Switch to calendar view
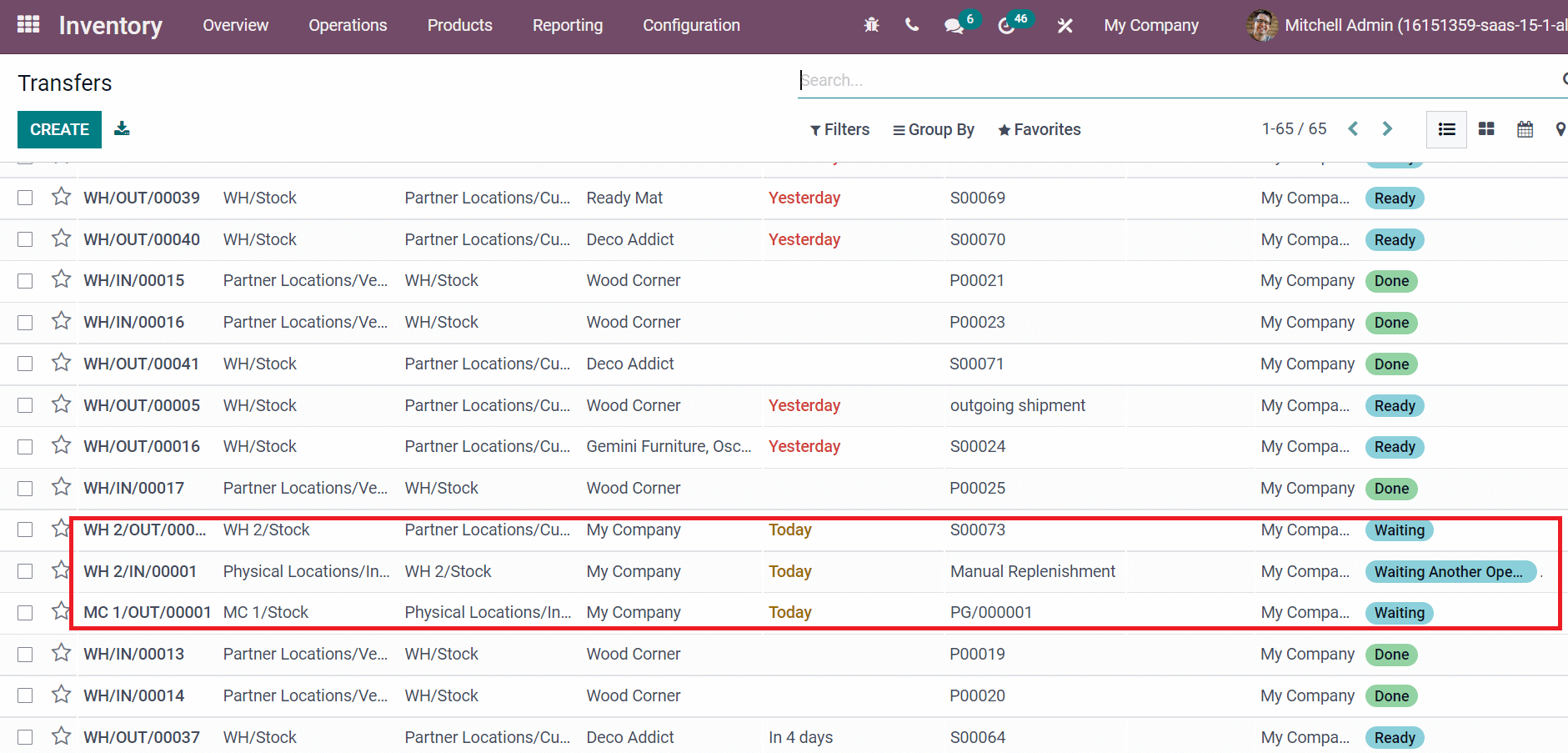Screen dimensions: 1568x753 [x=1525, y=129]
